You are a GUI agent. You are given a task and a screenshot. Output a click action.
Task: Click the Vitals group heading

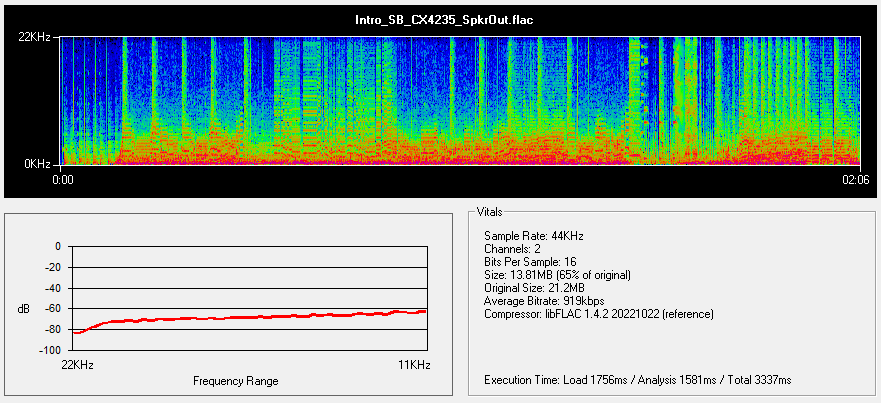point(491,212)
